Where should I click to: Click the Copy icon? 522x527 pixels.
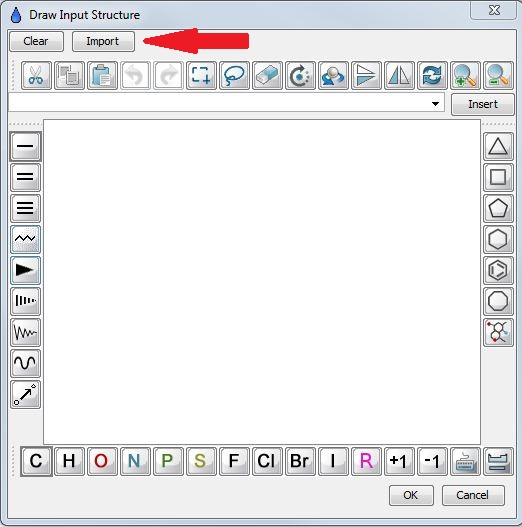[x=69, y=75]
